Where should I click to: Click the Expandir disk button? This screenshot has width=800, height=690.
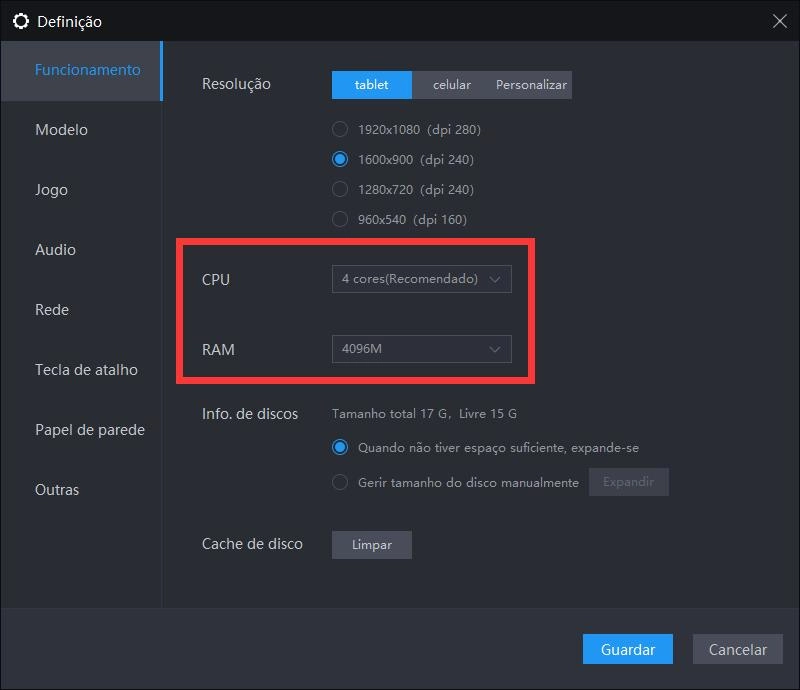[x=628, y=482]
